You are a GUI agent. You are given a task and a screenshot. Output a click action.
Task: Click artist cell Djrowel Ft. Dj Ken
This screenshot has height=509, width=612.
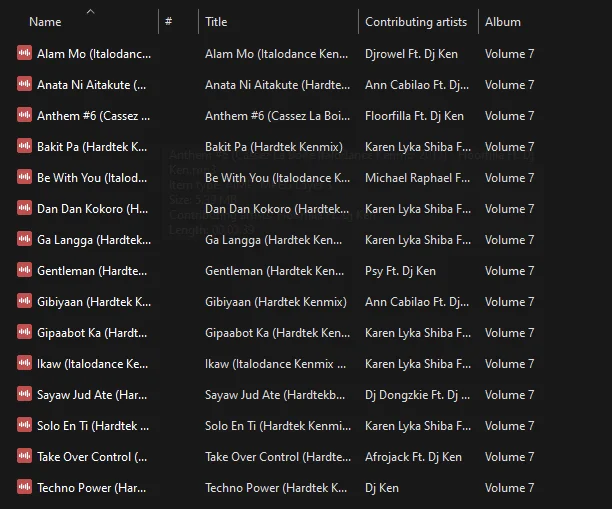pos(411,54)
